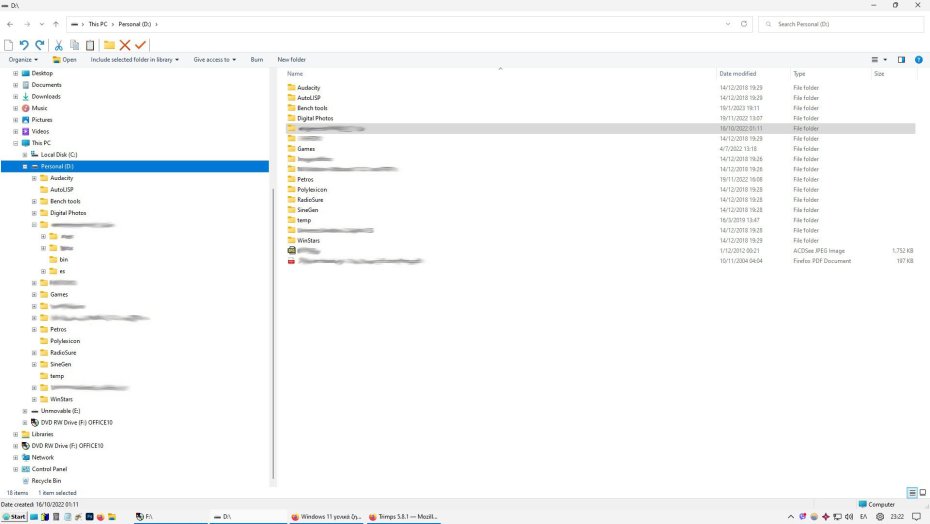Sort by the Type column header

pyautogui.click(x=800, y=74)
